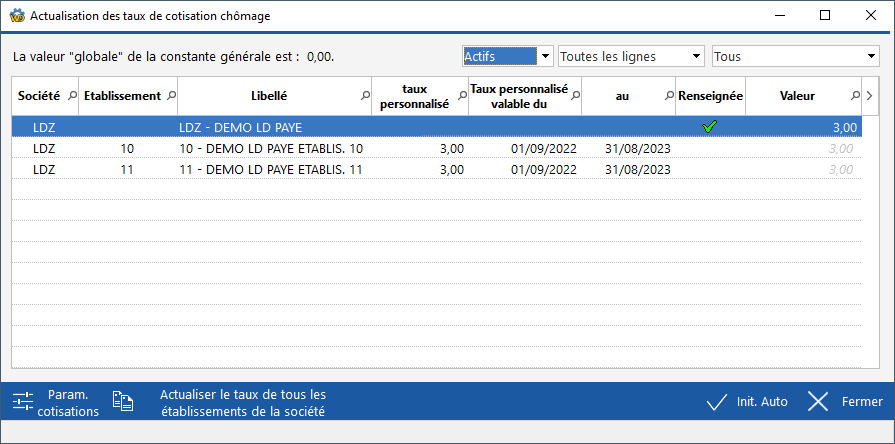Sort by the Renseignée column header
Viewport: 895px width, 444px height.
[x=710, y=96]
